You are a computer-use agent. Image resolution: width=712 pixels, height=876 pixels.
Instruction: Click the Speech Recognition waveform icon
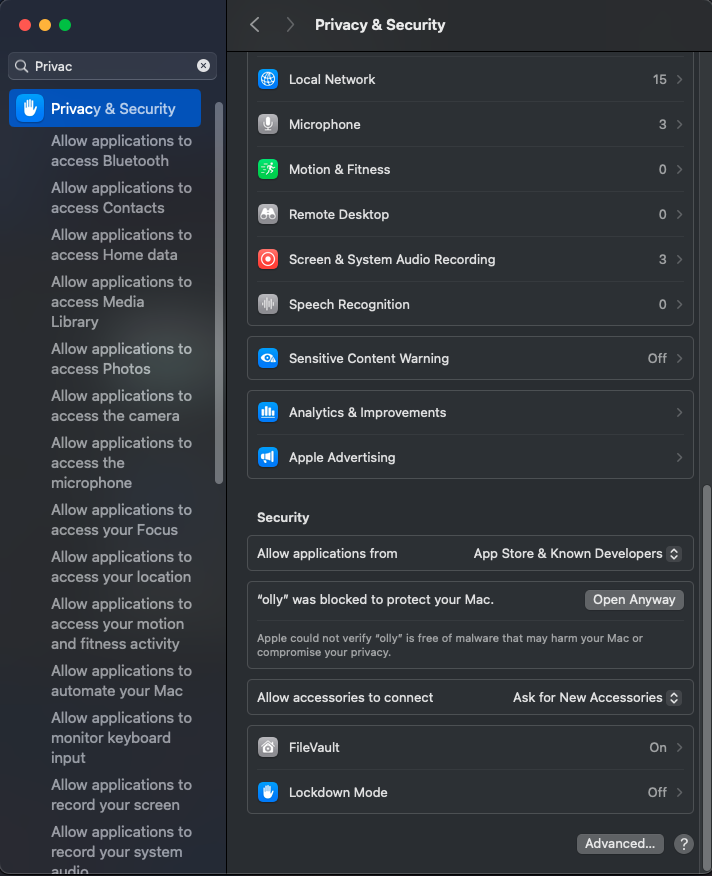tap(268, 304)
